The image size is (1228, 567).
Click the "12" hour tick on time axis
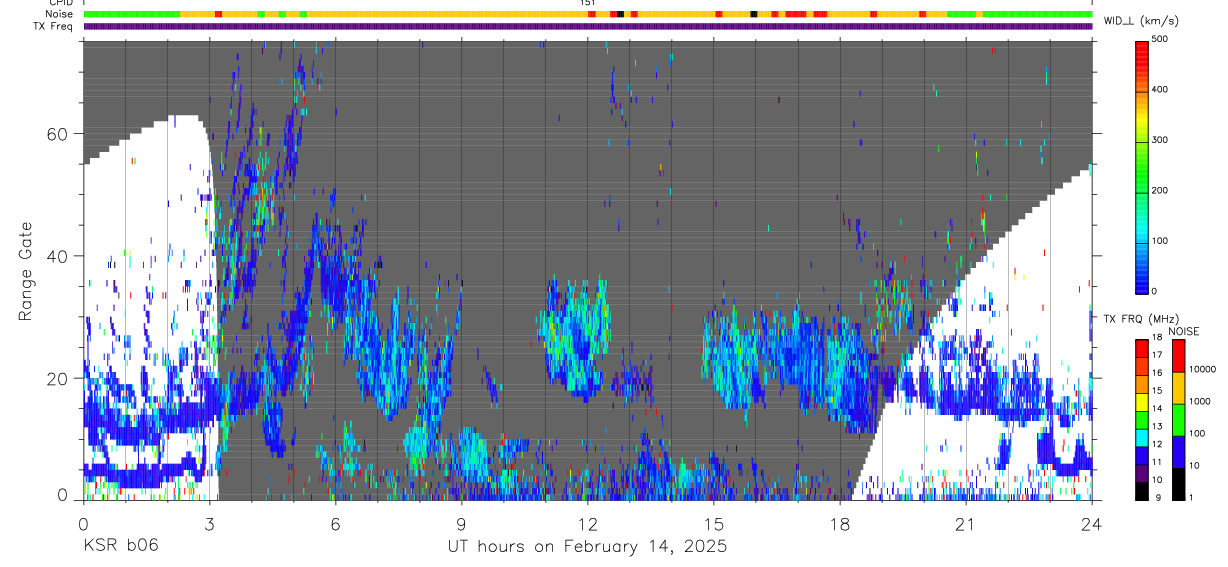587,523
